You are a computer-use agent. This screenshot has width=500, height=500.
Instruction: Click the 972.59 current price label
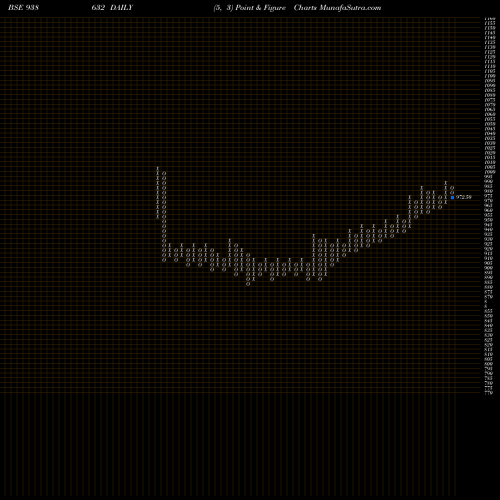pyautogui.click(x=464, y=197)
